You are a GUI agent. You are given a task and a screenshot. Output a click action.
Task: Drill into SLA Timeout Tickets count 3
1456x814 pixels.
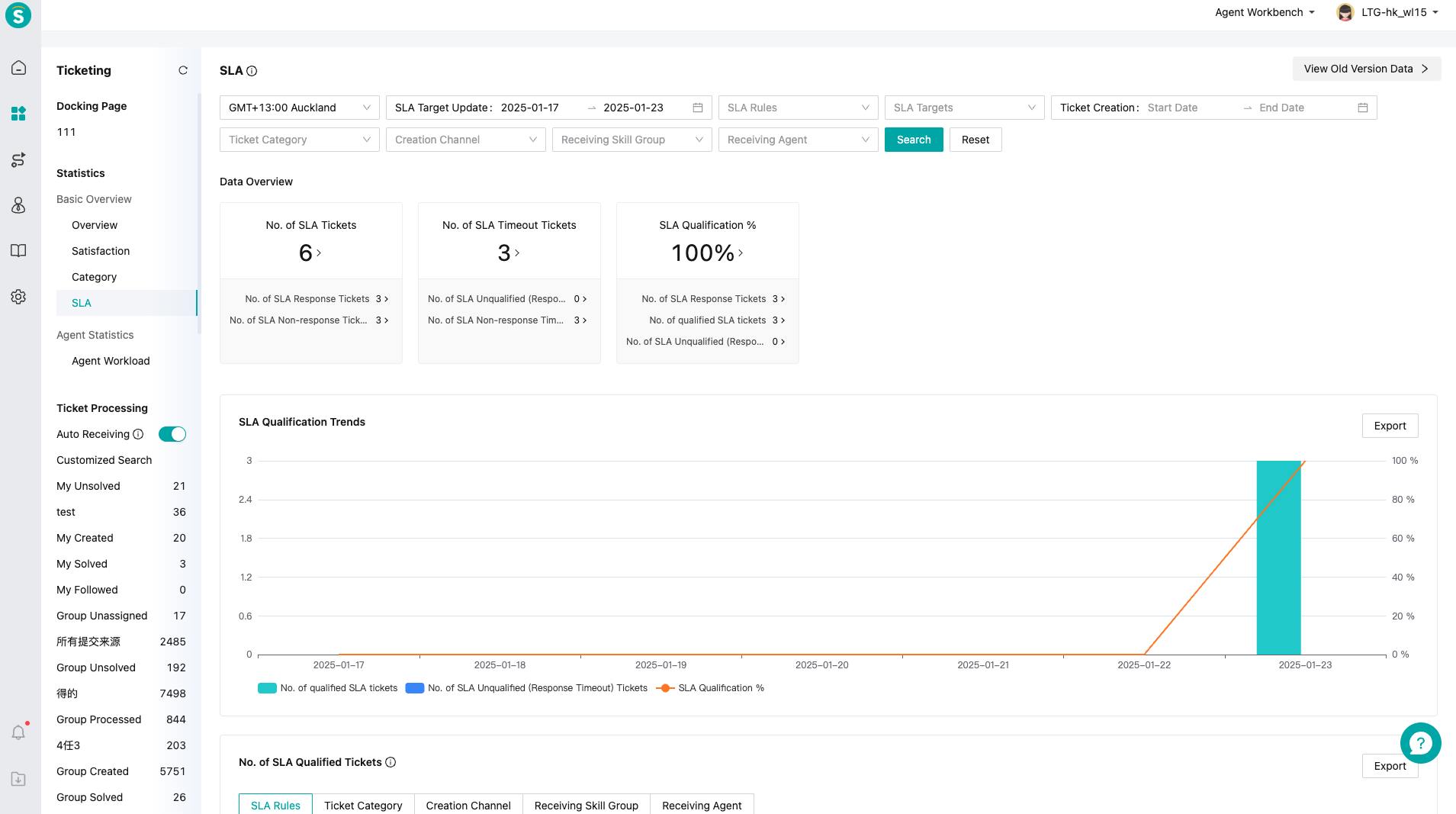[509, 253]
